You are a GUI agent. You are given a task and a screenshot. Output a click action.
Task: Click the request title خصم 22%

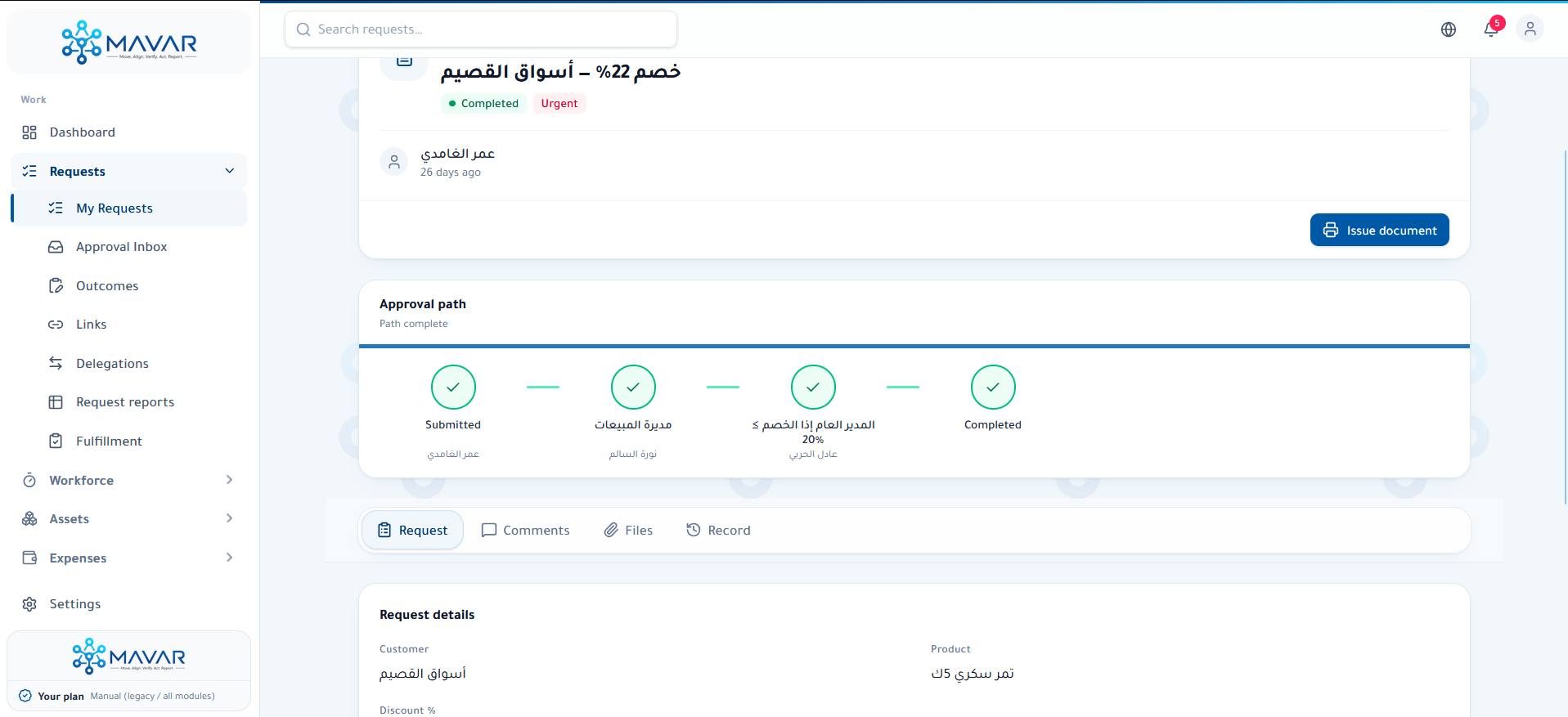[x=560, y=72]
